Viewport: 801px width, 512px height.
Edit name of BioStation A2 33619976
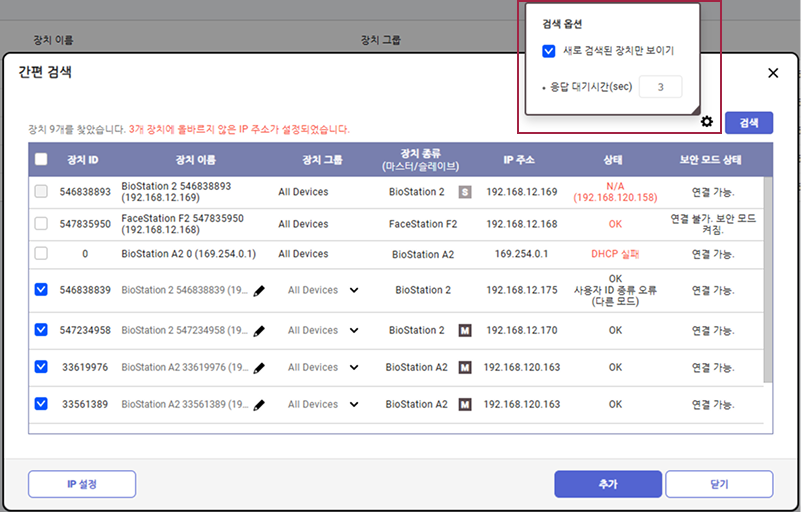click(259, 368)
